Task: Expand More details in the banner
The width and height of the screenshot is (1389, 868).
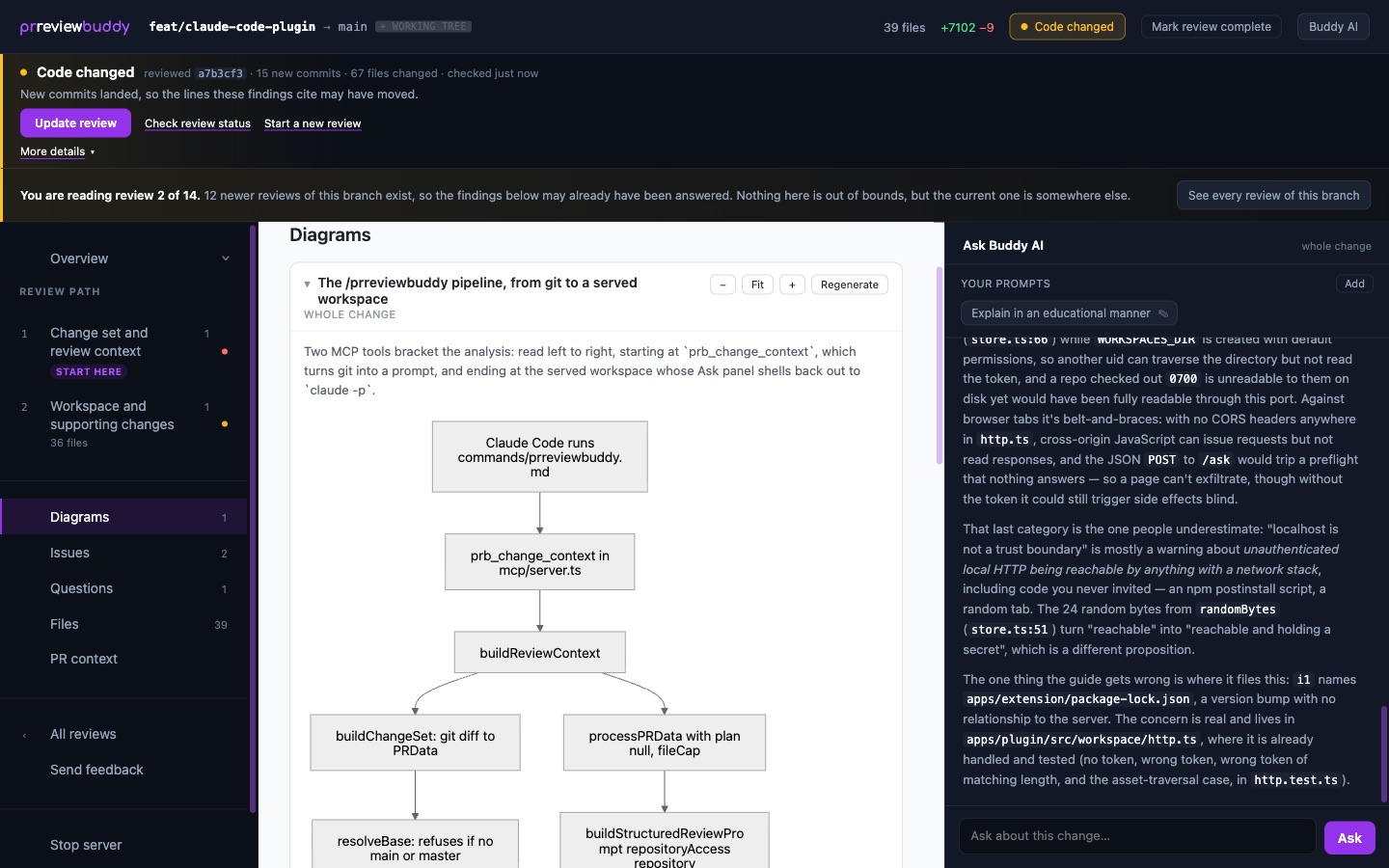Action: click(58, 151)
